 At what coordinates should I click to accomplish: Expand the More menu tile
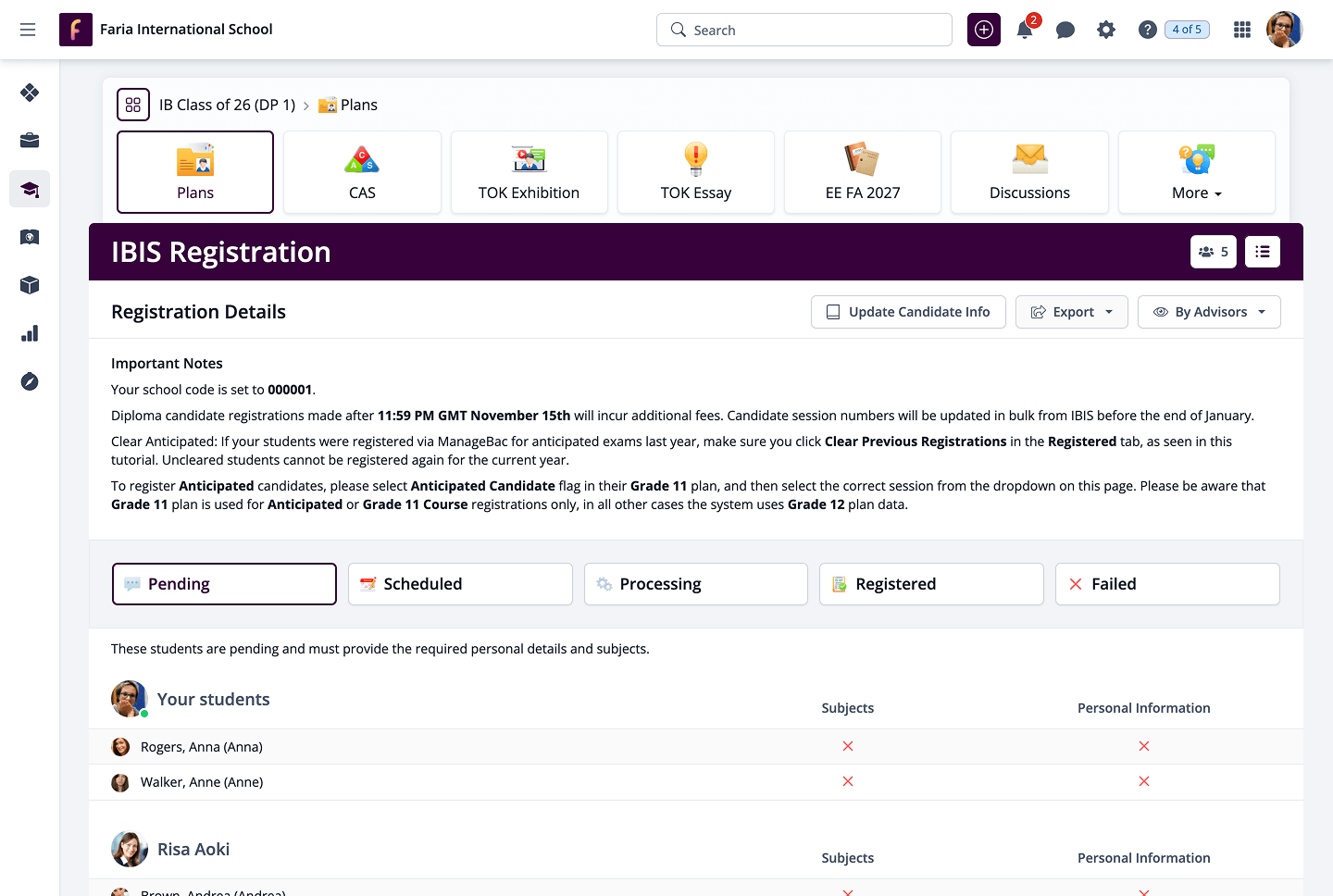(x=1196, y=173)
